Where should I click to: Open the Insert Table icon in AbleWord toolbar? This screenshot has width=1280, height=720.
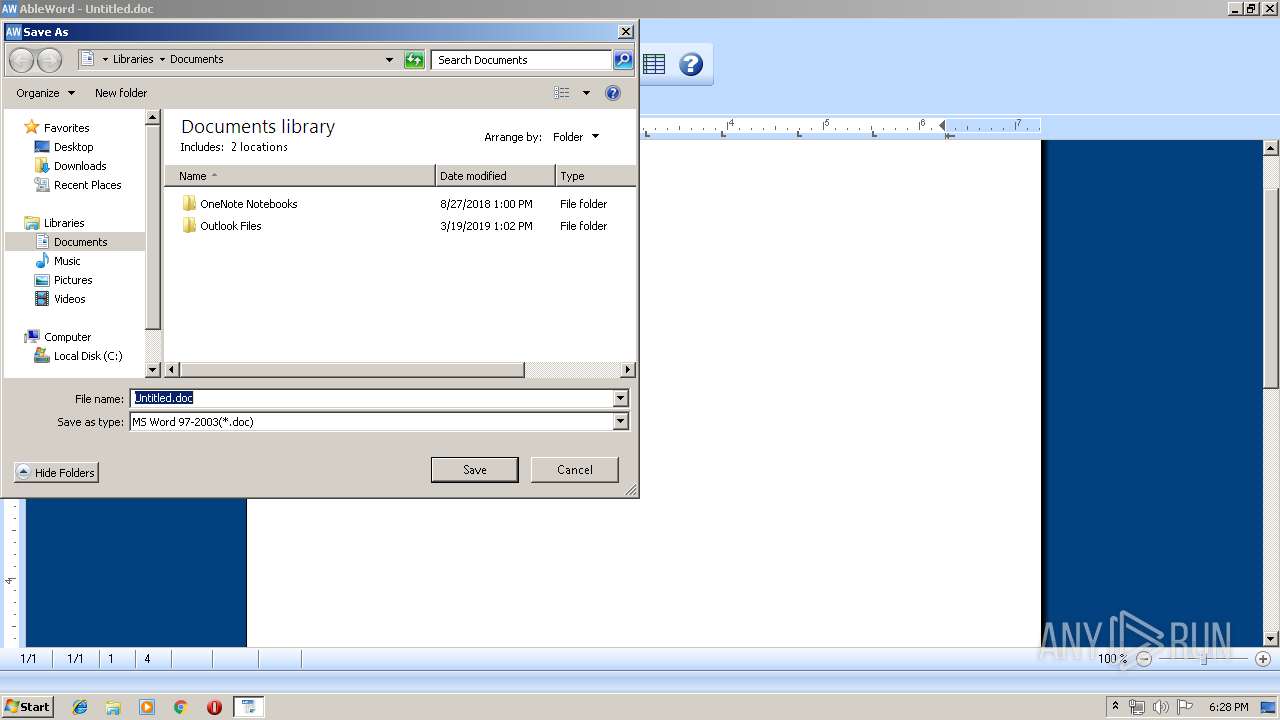[654, 65]
